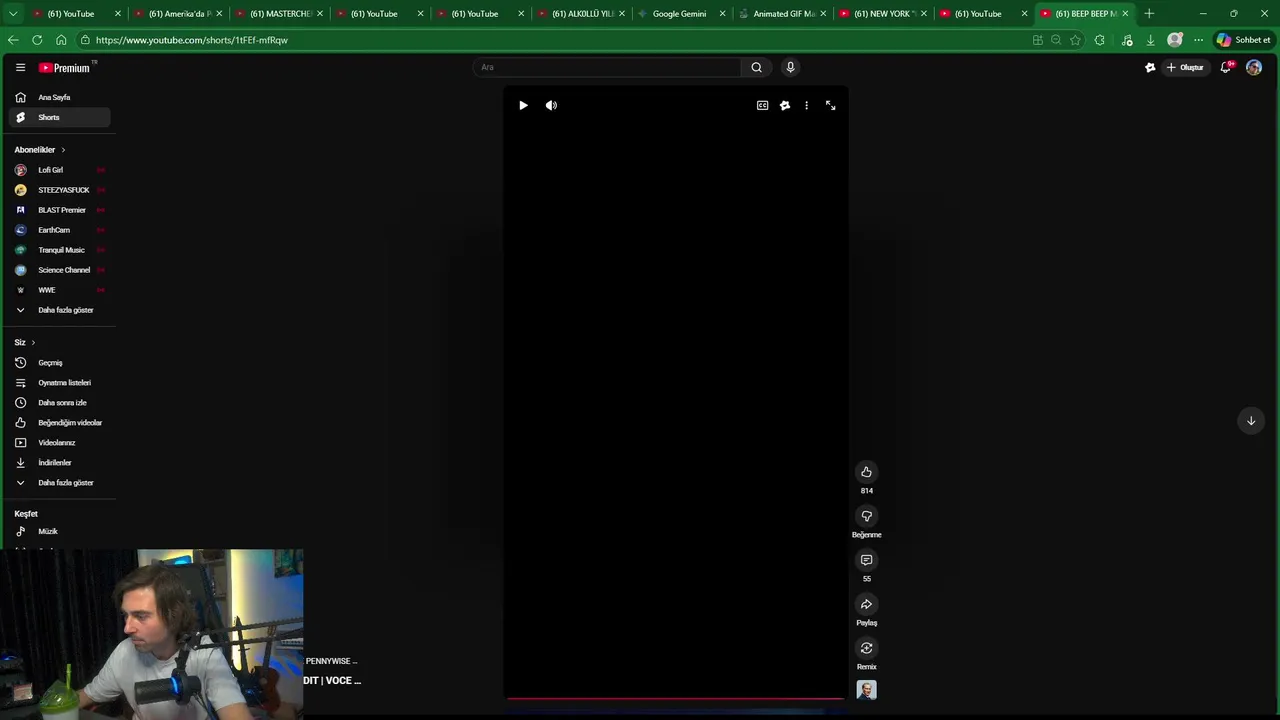Switch to the NEW YORK tab
1280x720 pixels.
point(883,14)
